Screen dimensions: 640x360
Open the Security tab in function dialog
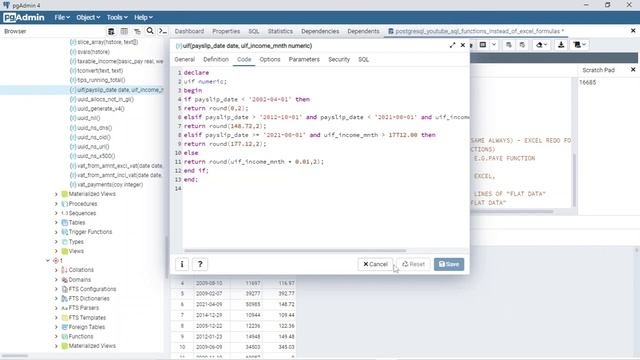pos(339,60)
